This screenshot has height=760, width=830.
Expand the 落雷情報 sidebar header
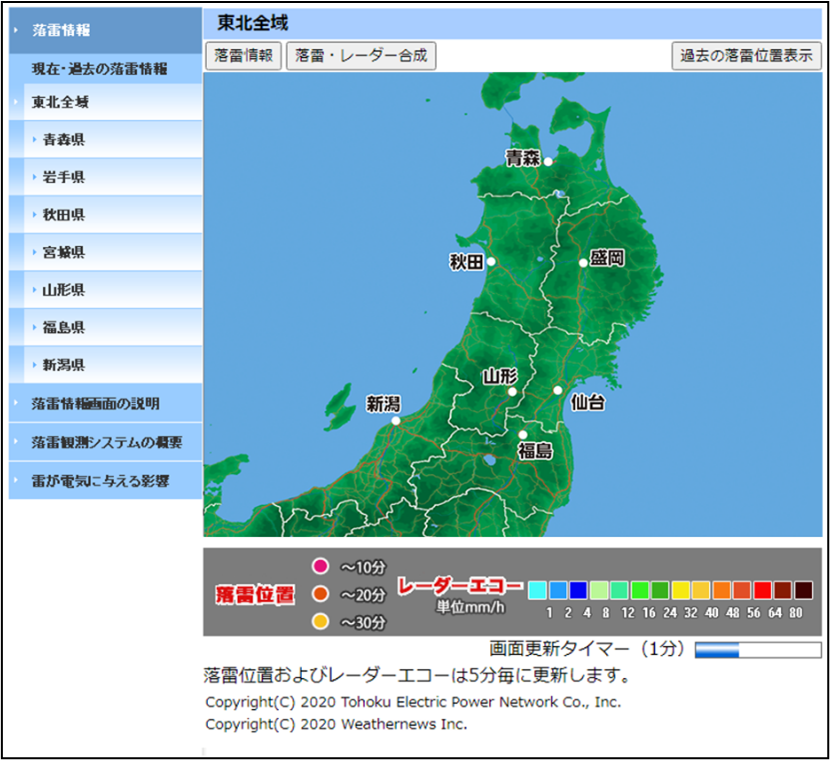point(104,30)
